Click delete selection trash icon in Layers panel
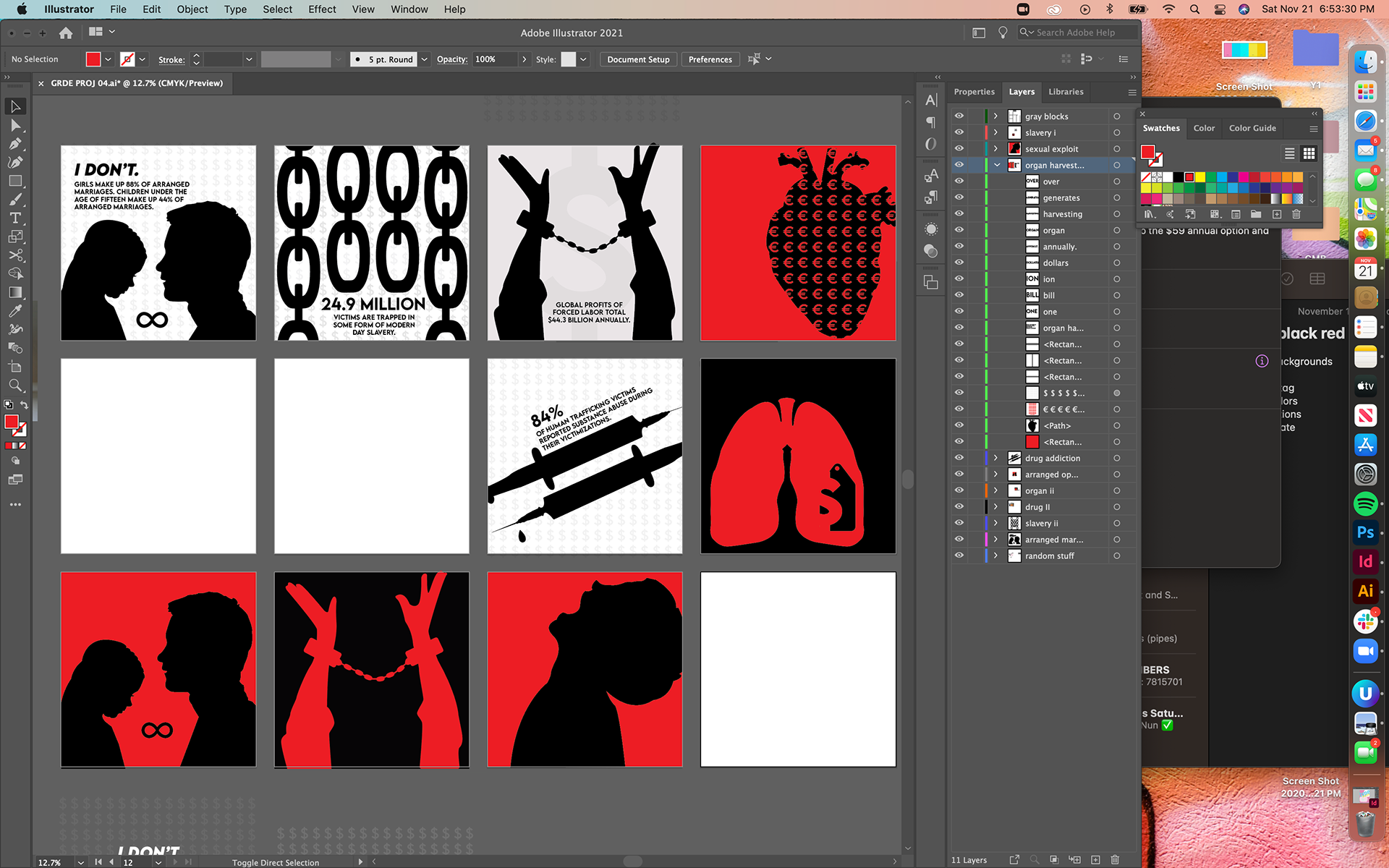Viewport: 1389px width, 868px height. tap(1115, 859)
